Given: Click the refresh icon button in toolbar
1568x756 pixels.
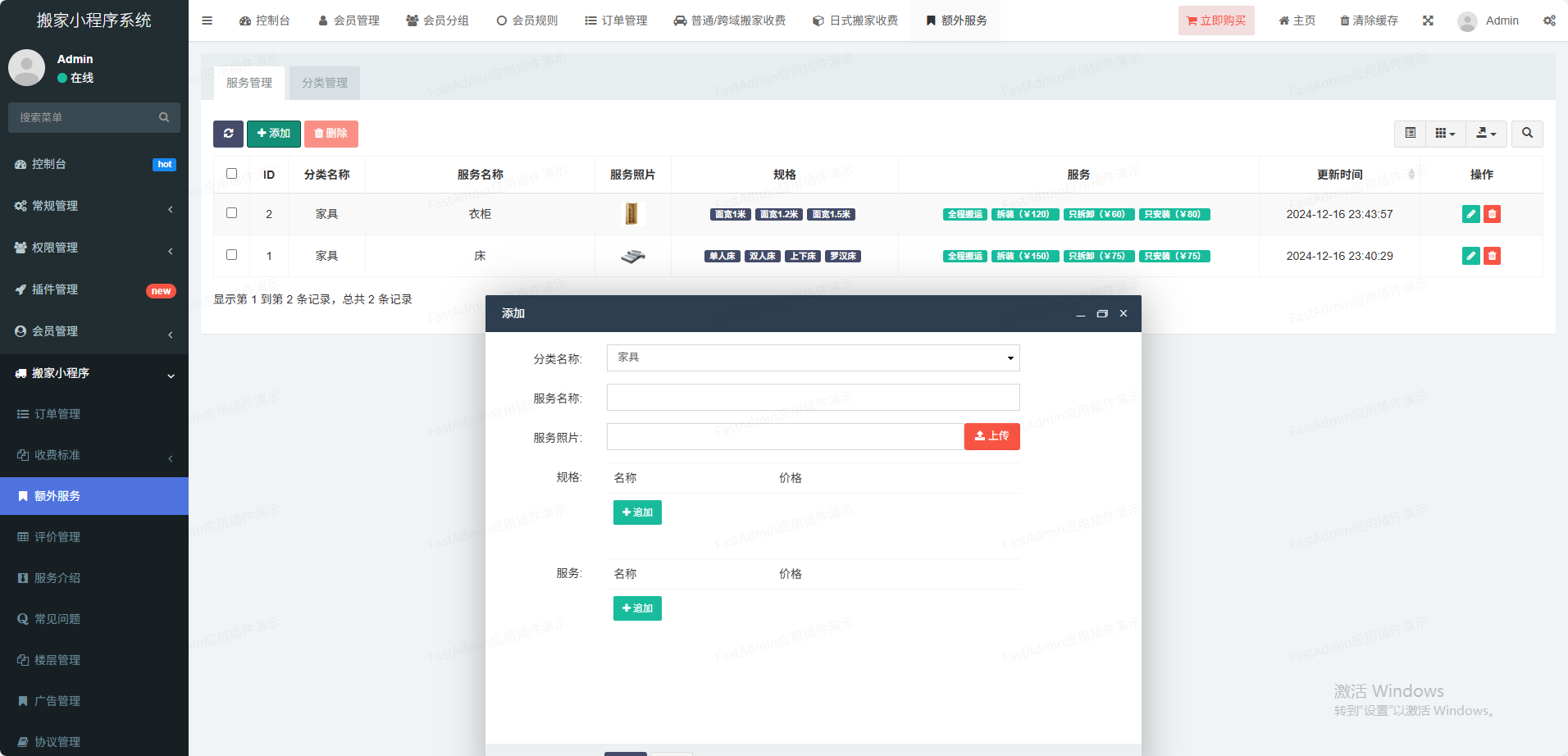Looking at the screenshot, I should point(228,134).
